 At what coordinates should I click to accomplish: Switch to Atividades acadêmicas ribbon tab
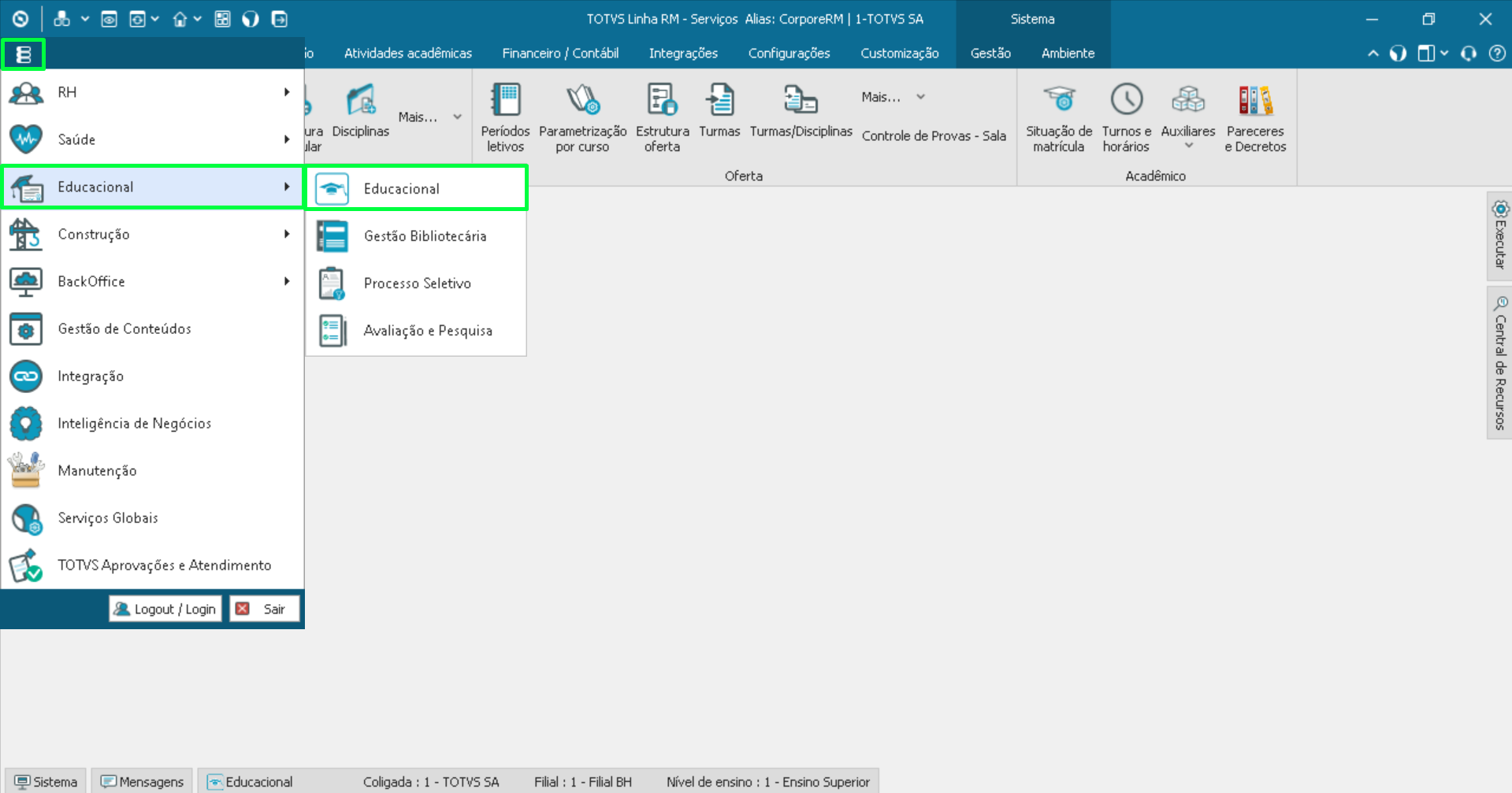click(x=408, y=54)
